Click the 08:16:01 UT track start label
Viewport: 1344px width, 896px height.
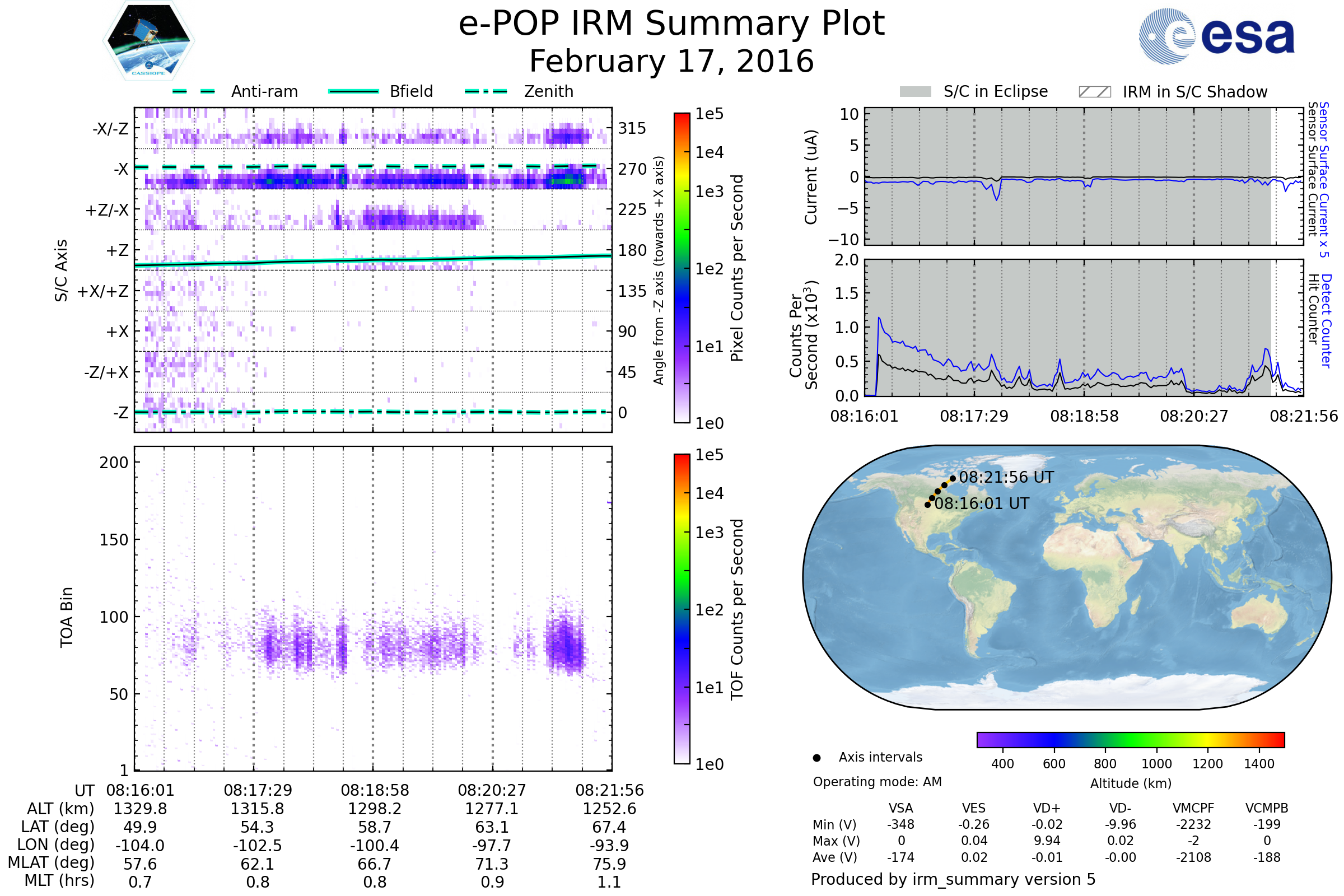[x=982, y=503]
